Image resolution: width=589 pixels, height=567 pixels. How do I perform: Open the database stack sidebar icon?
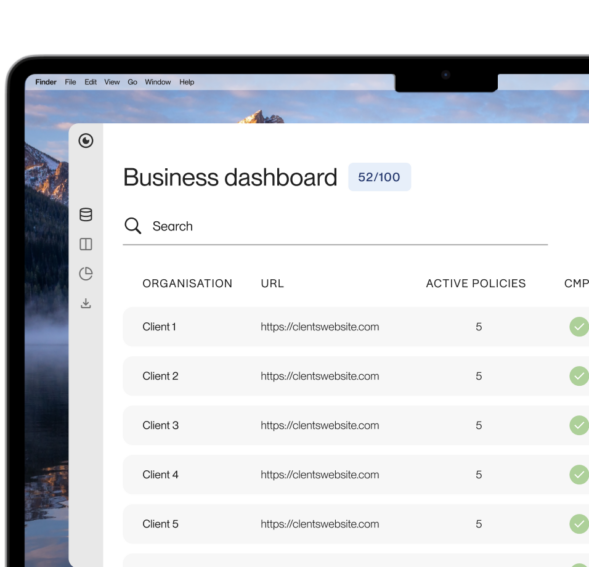click(x=86, y=215)
